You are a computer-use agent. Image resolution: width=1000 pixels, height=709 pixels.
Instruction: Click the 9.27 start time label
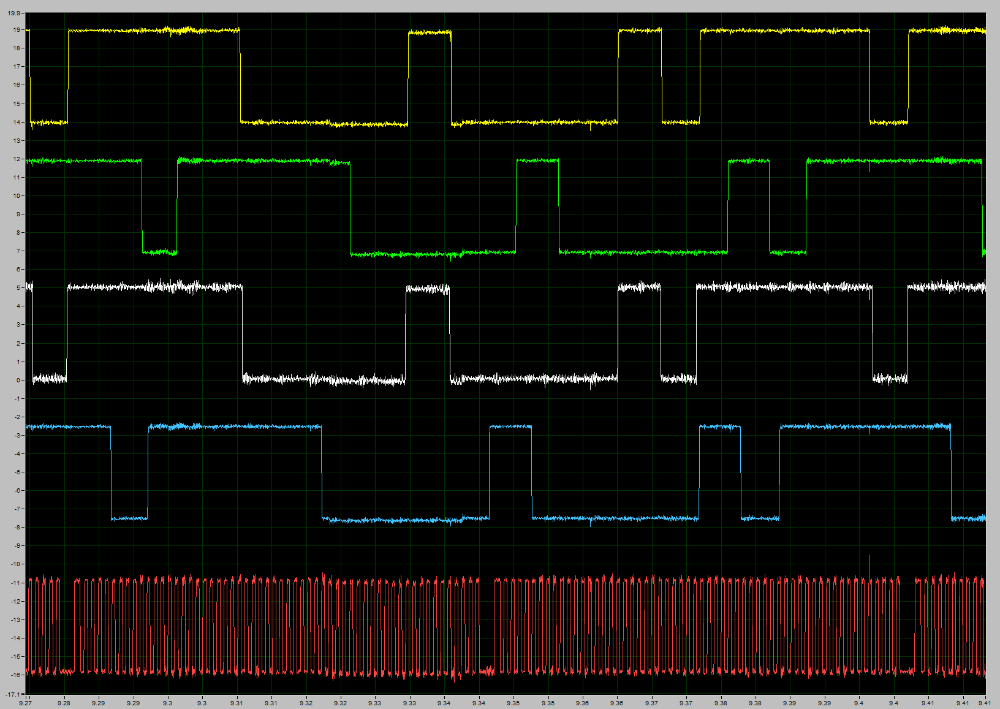tap(25, 702)
